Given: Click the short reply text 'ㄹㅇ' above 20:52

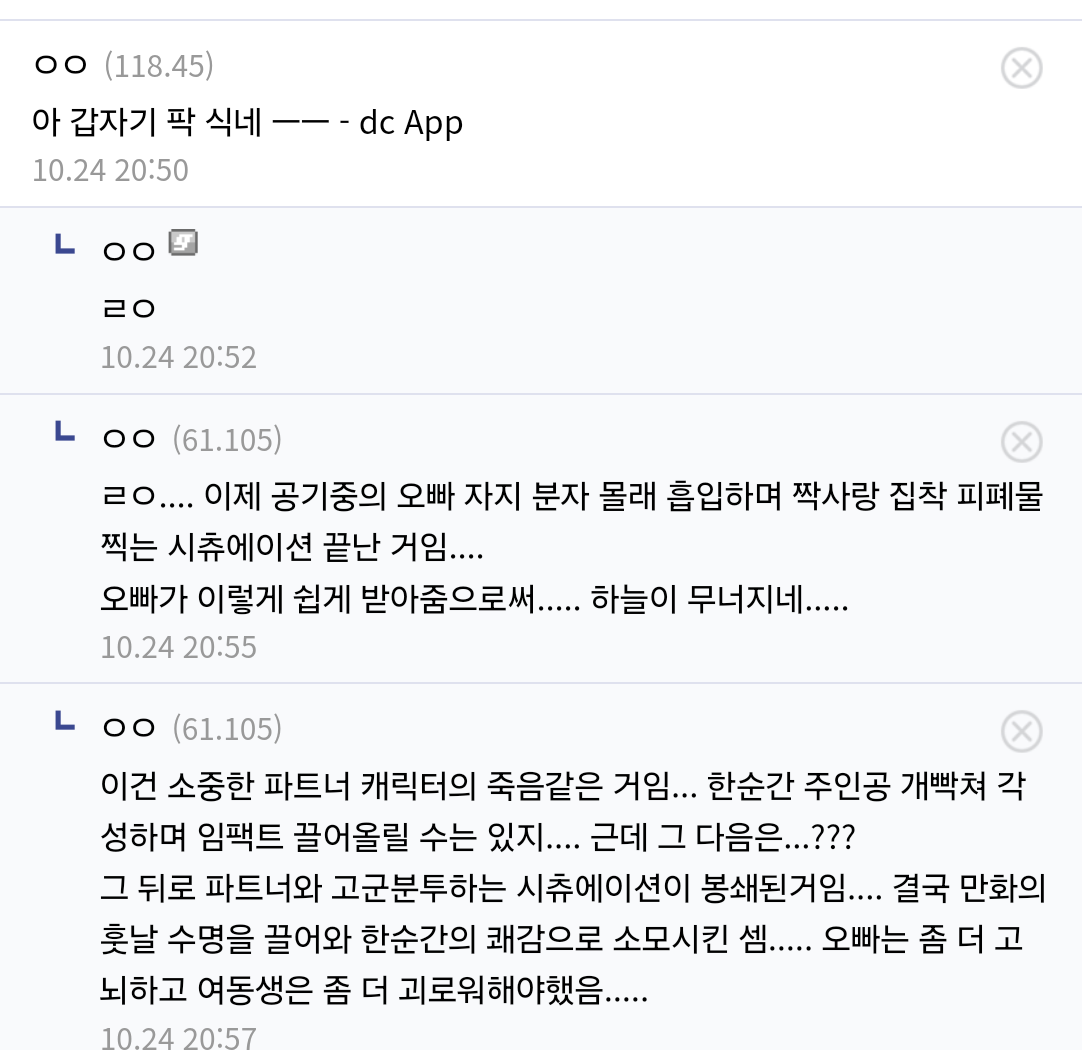Looking at the screenshot, I should point(129,309).
